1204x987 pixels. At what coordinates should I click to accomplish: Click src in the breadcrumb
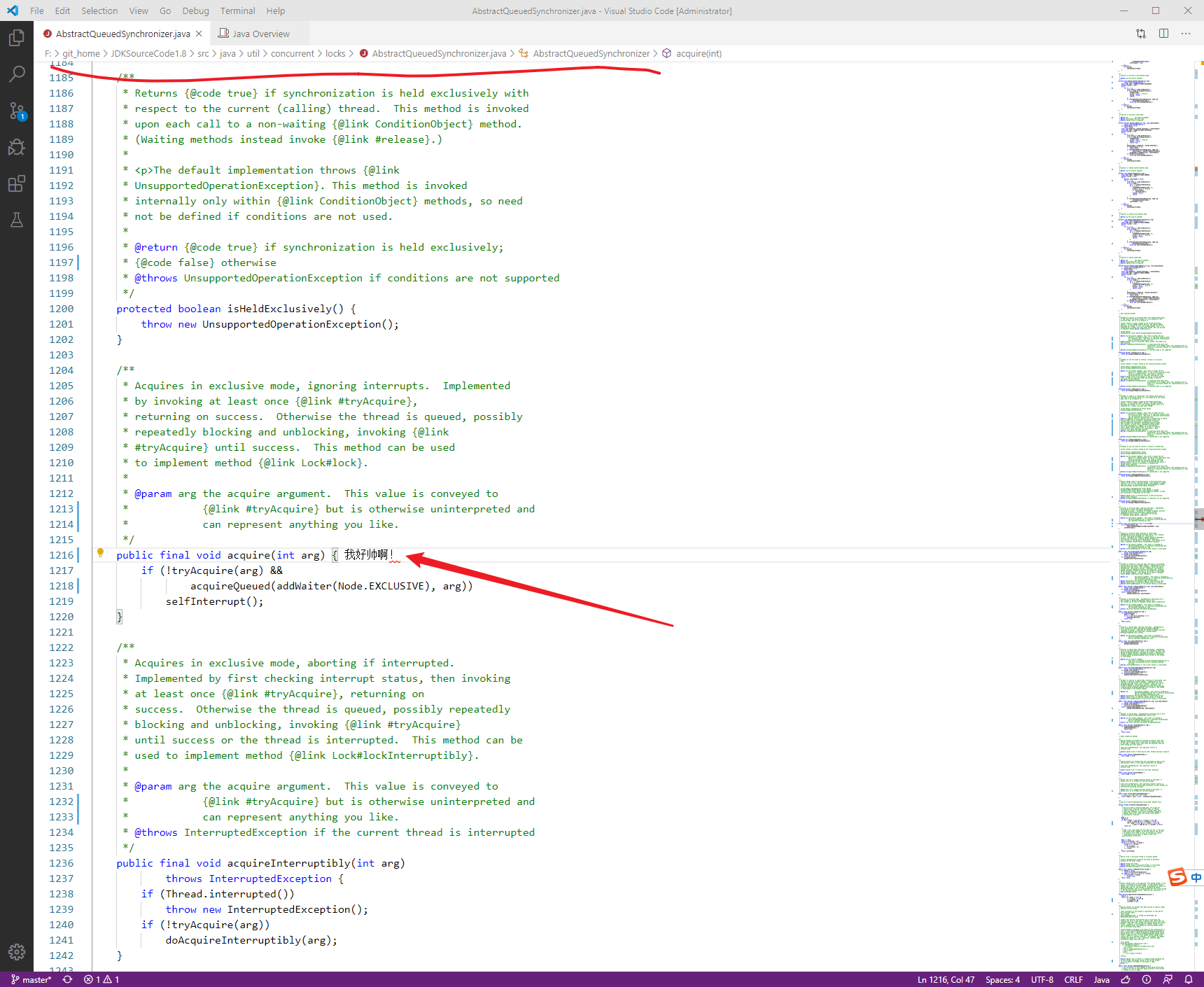[203, 53]
